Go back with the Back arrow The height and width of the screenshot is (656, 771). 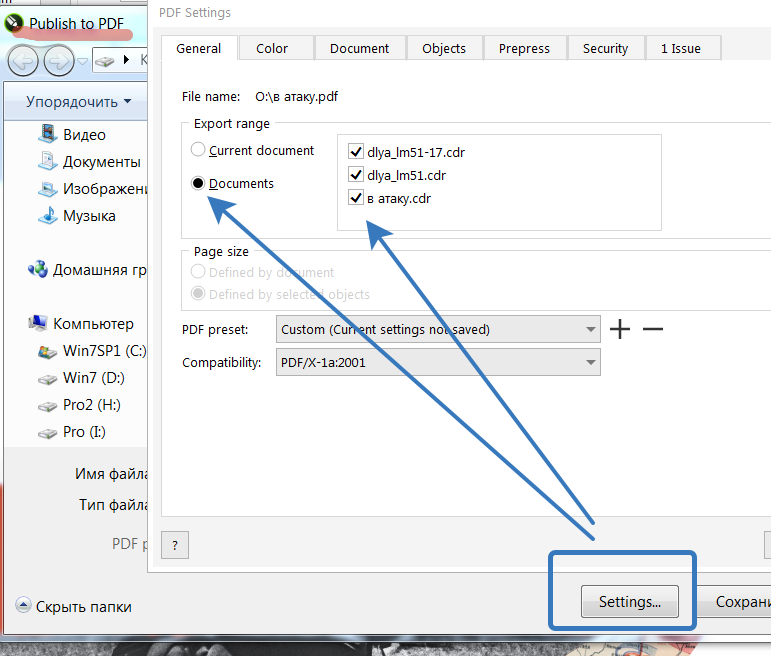point(23,61)
